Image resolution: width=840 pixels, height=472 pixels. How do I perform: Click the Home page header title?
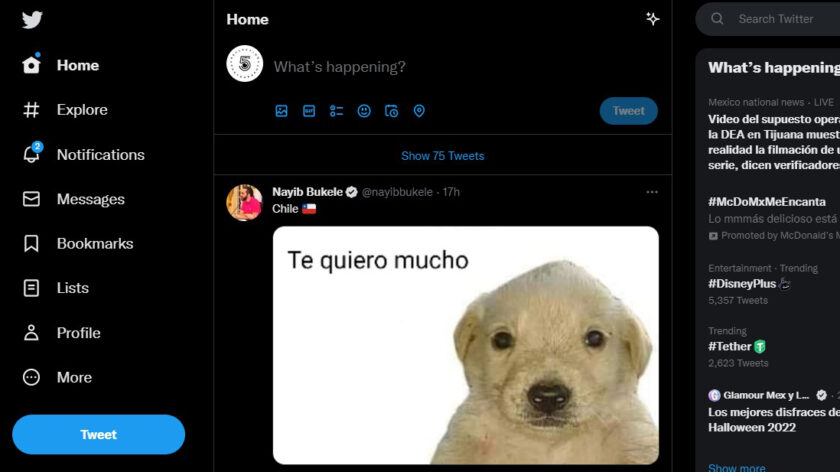(248, 19)
